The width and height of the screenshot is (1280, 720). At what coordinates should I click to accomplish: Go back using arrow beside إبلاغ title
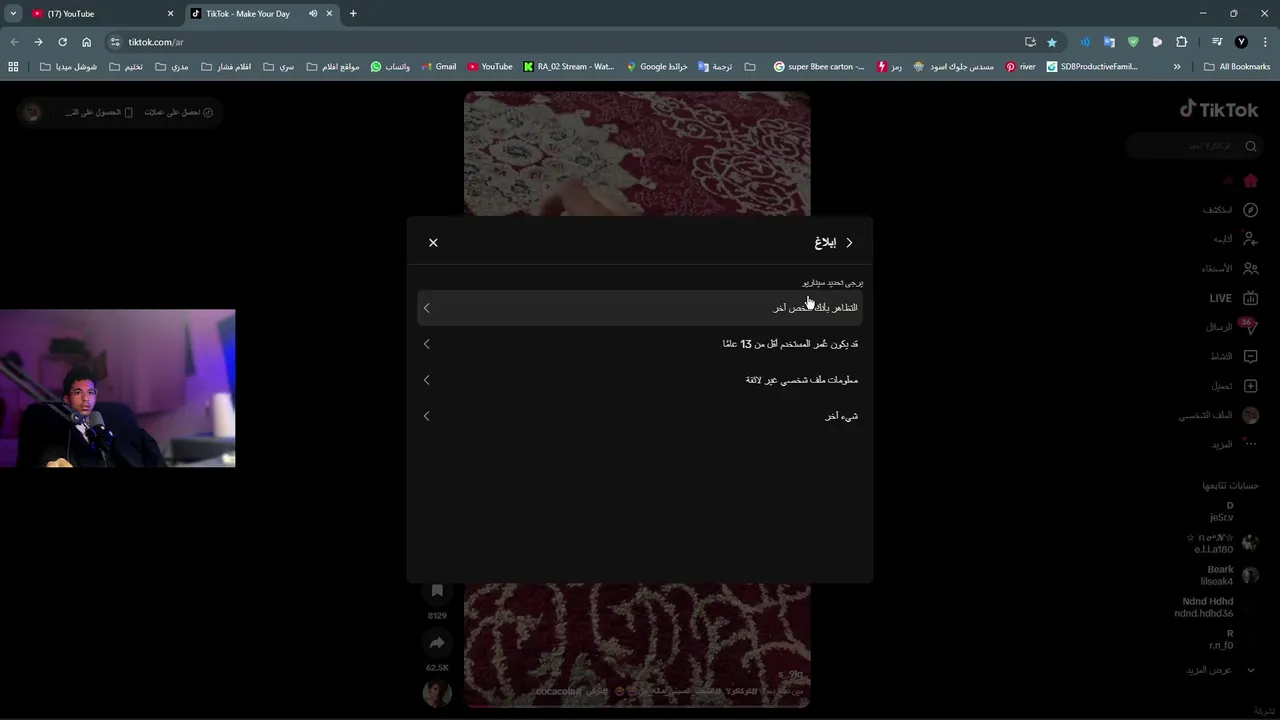click(x=849, y=243)
